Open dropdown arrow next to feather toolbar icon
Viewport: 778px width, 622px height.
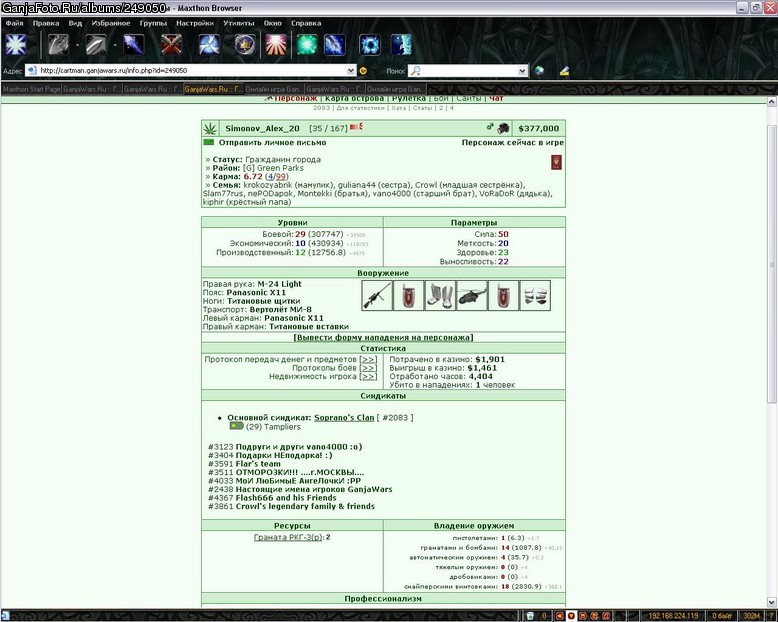(x=115, y=45)
